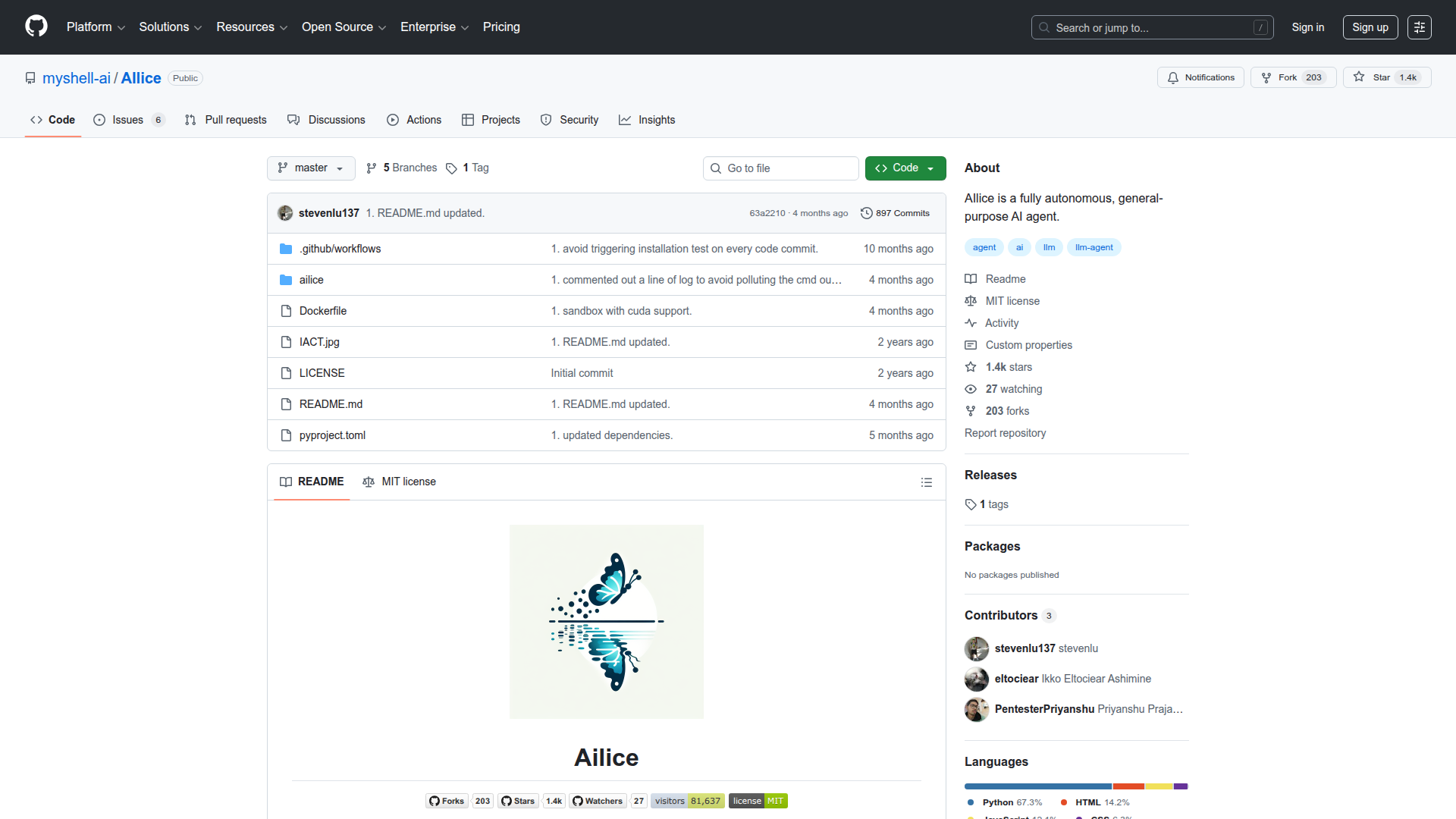Image resolution: width=1456 pixels, height=819 pixels.
Task: Open the master branch dropdown
Action: 310,168
